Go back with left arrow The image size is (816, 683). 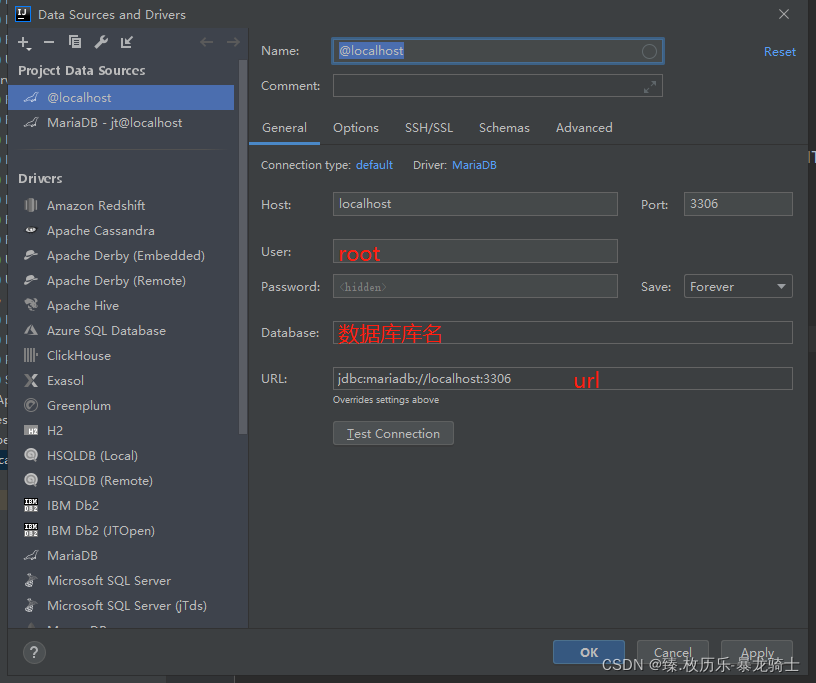pyautogui.click(x=207, y=42)
